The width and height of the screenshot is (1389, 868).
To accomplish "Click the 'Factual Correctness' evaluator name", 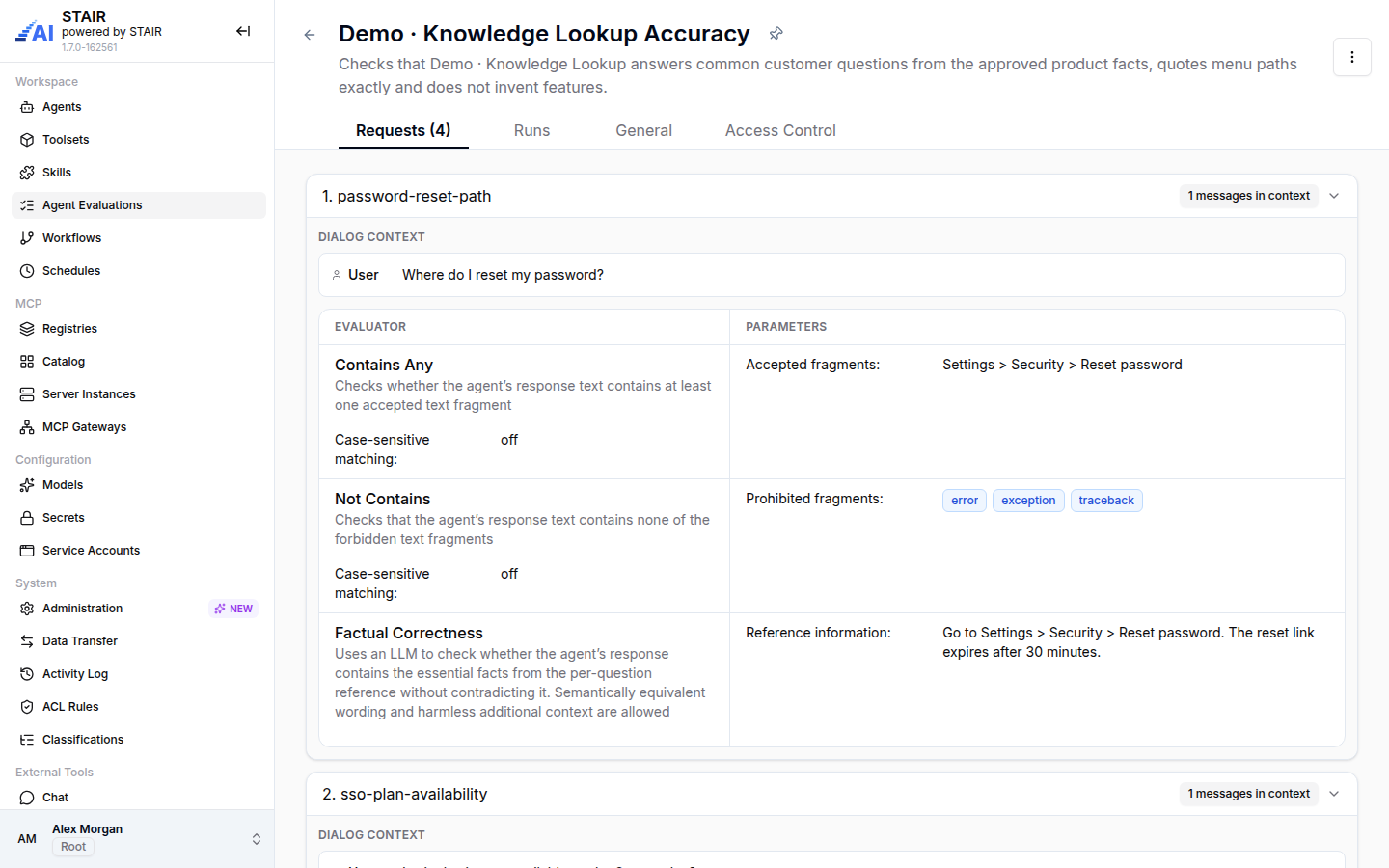I will pyautogui.click(x=409, y=633).
